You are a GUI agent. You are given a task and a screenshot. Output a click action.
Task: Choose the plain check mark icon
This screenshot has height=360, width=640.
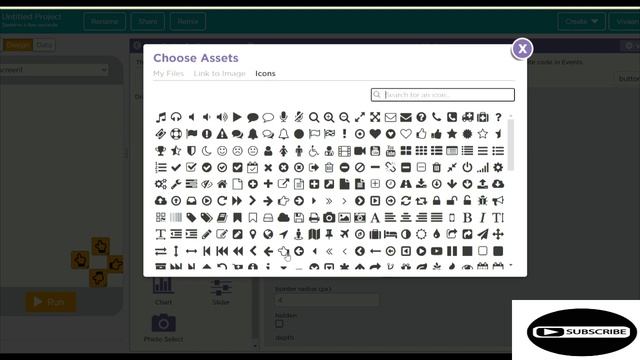(176, 167)
